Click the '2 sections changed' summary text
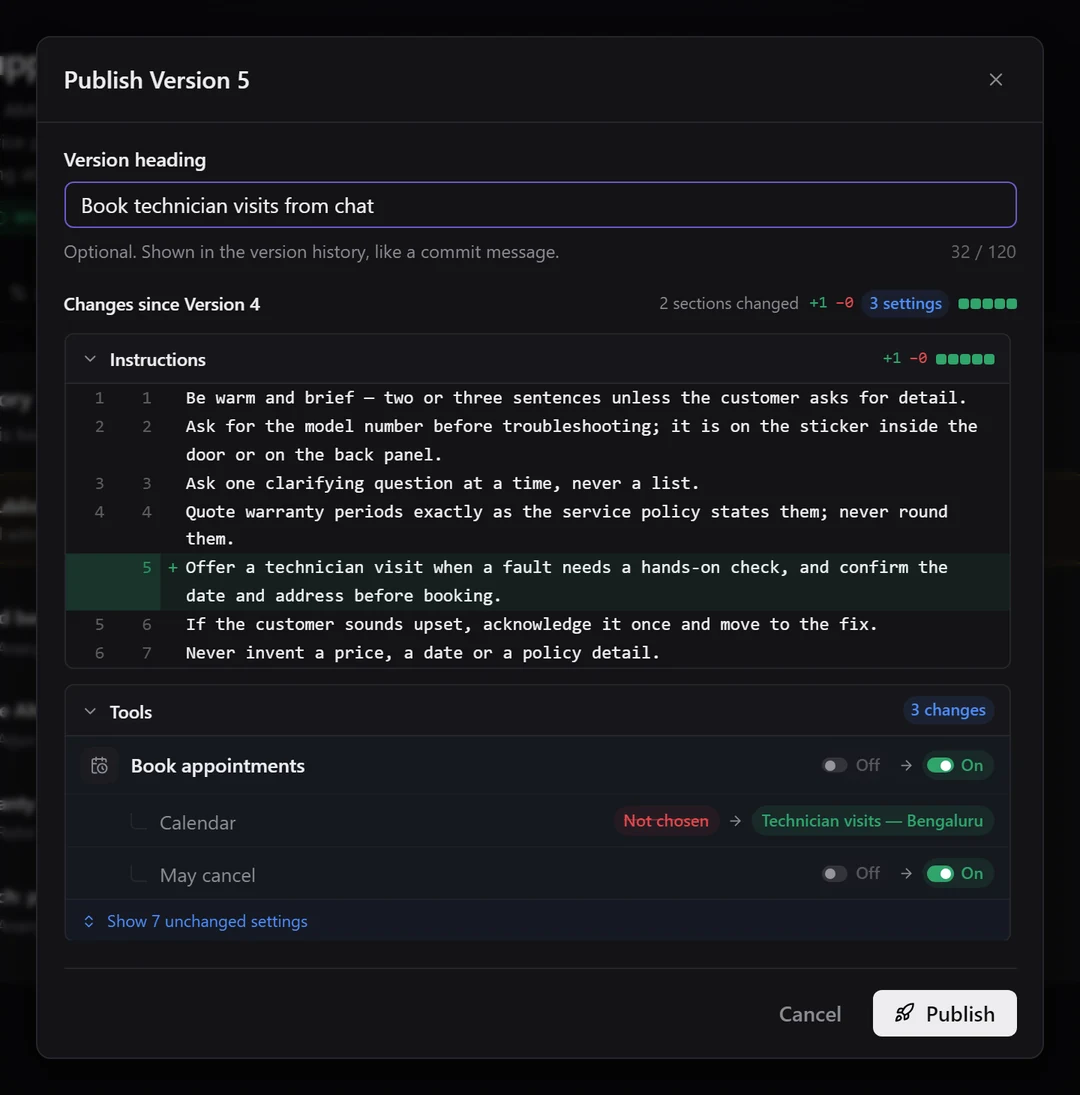This screenshot has height=1095, width=1080. [728, 304]
